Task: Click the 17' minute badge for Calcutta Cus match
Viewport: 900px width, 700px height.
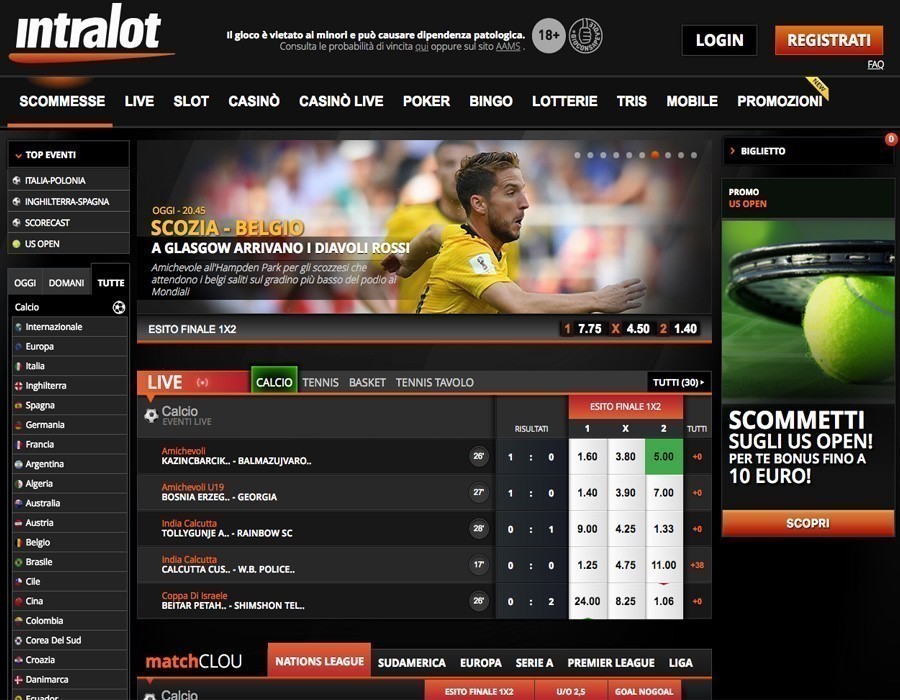Action: coord(478,565)
